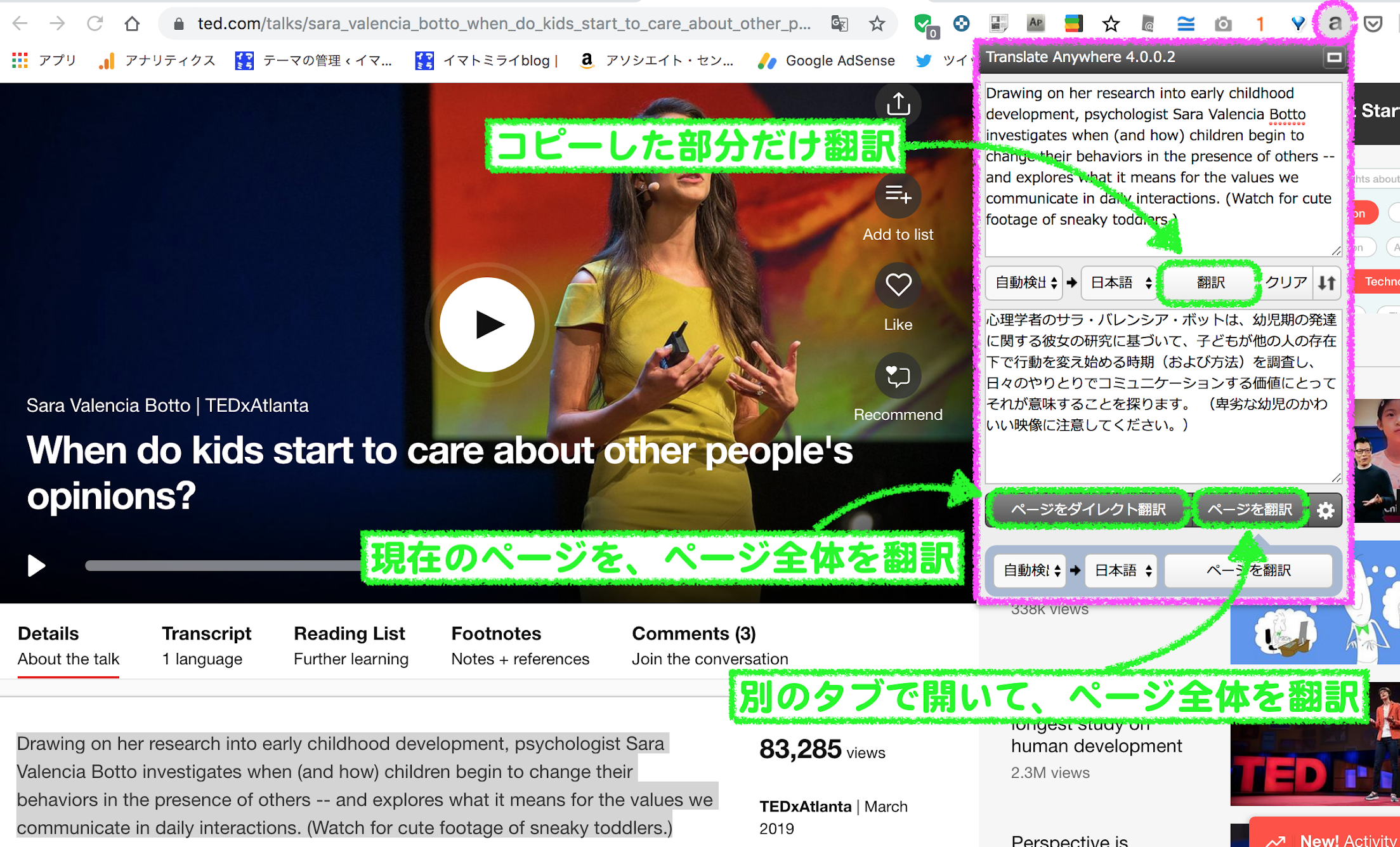Screen dimensions: 1400x847
Task: Open the Google AdSense bookmark
Action: [827, 60]
